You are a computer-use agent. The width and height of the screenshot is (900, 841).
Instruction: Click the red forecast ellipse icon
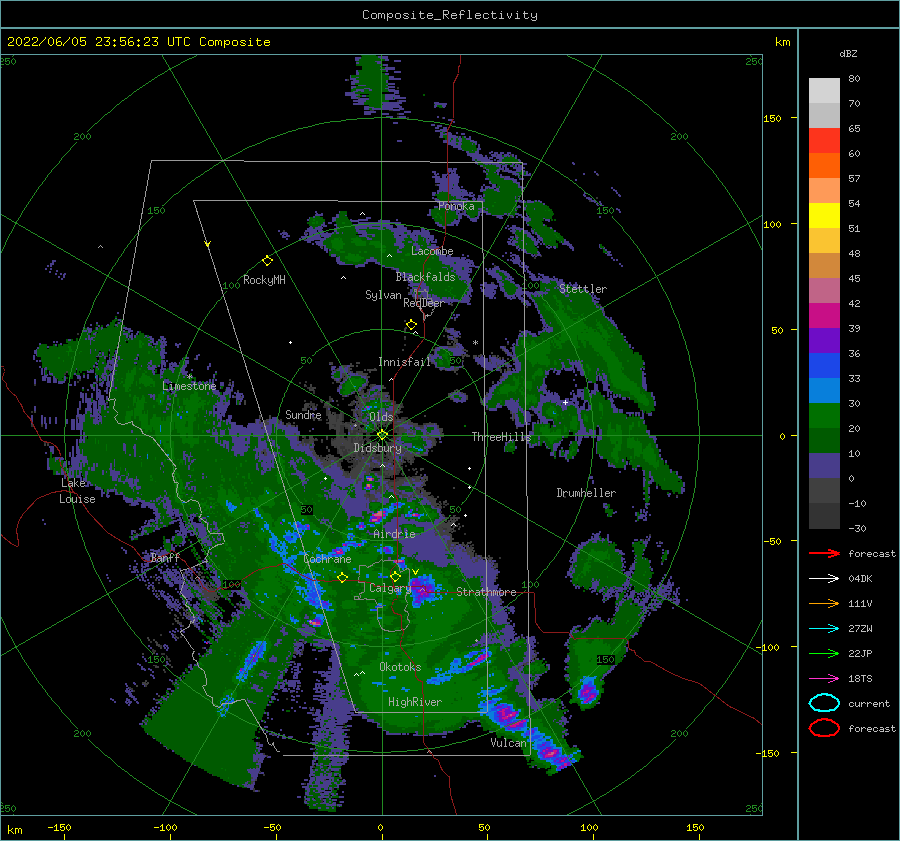click(x=824, y=728)
